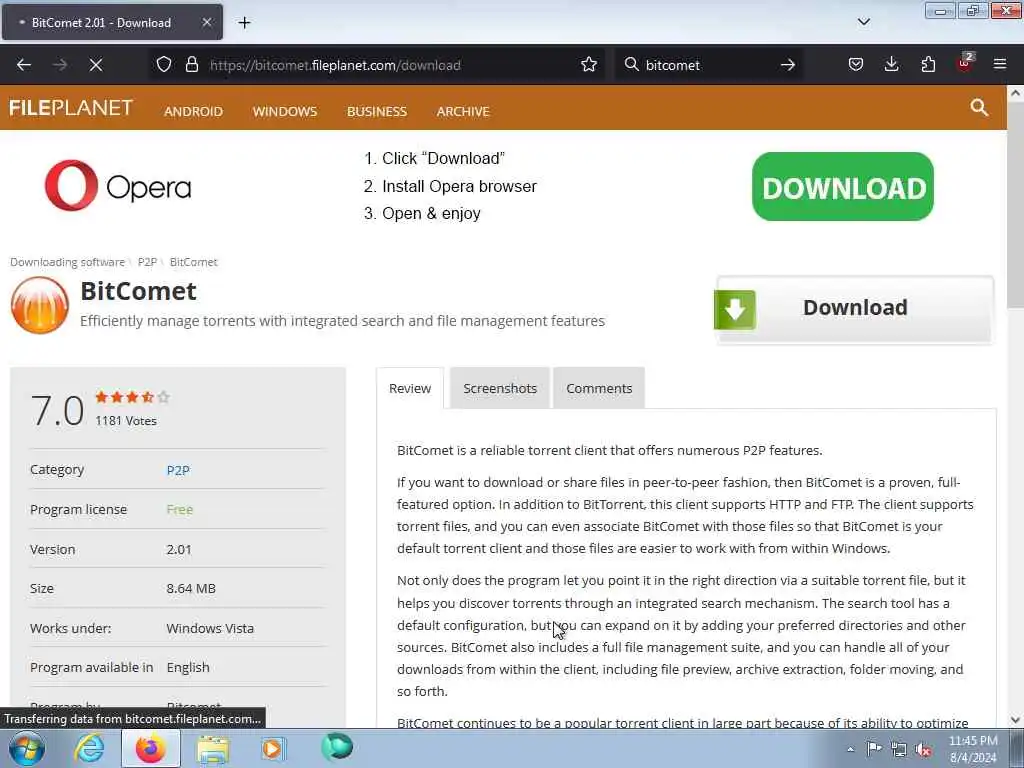Click the Opera logo in the ad
Screen dimensions: 1024x768
click(118, 186)
